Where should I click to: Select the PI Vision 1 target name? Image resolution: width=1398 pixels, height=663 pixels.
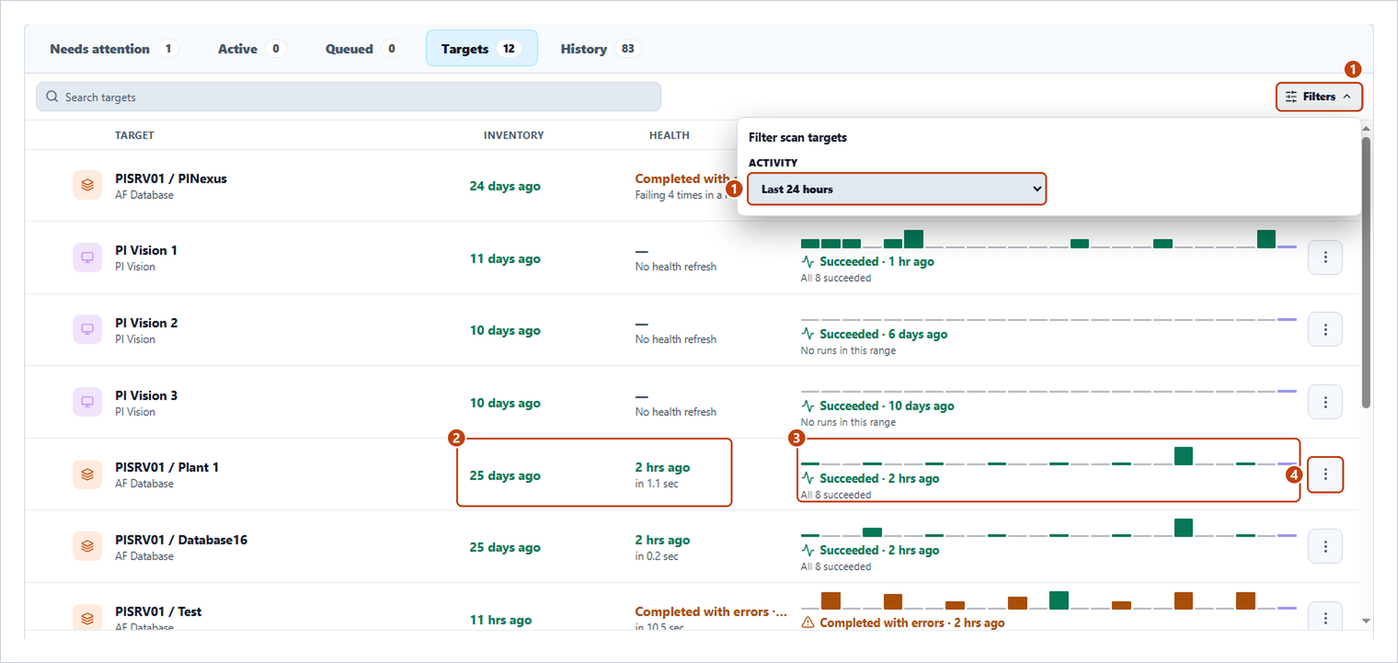[146, 251]
